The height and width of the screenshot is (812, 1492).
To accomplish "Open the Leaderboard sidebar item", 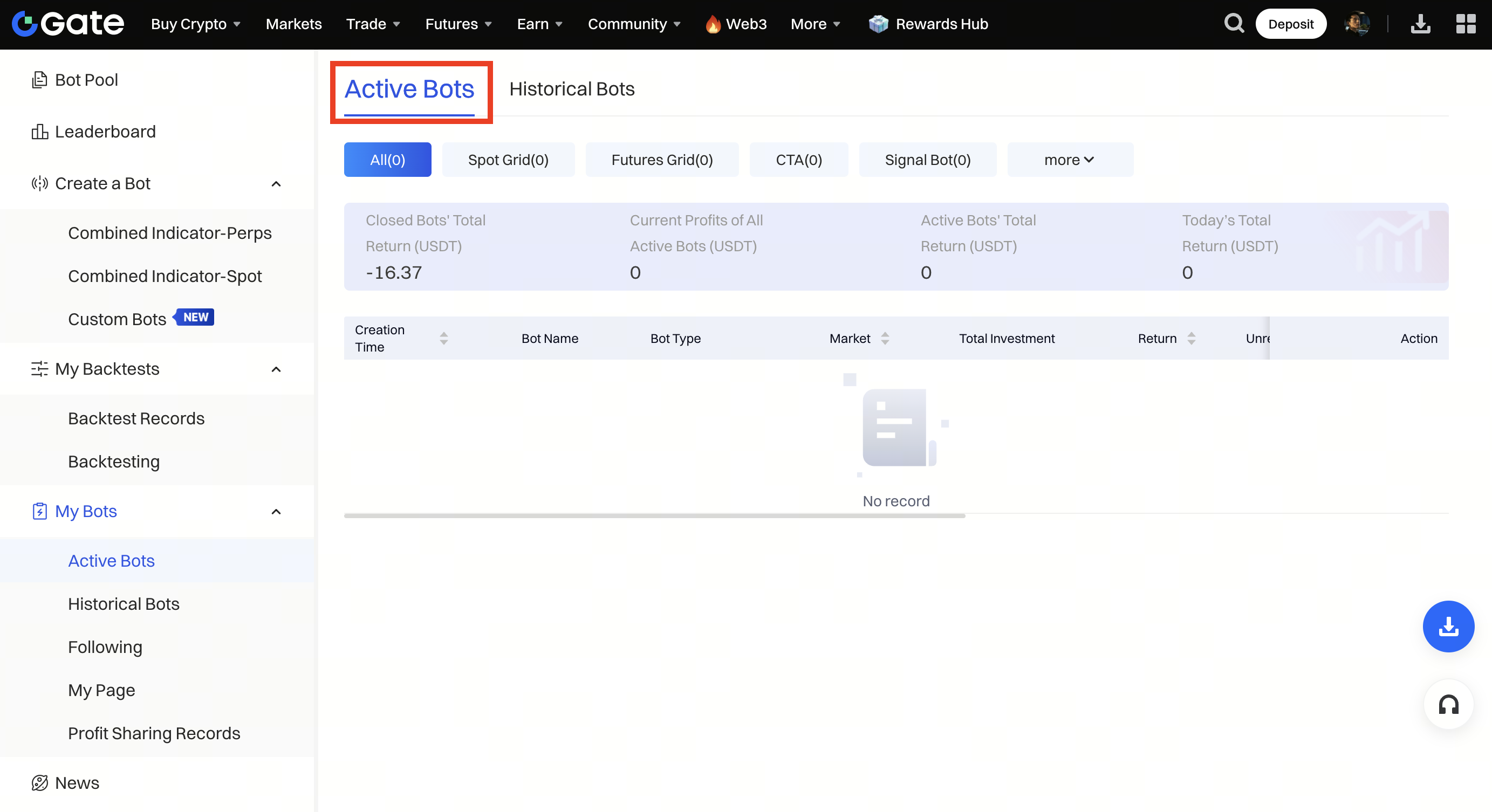I will coord(105,132).
